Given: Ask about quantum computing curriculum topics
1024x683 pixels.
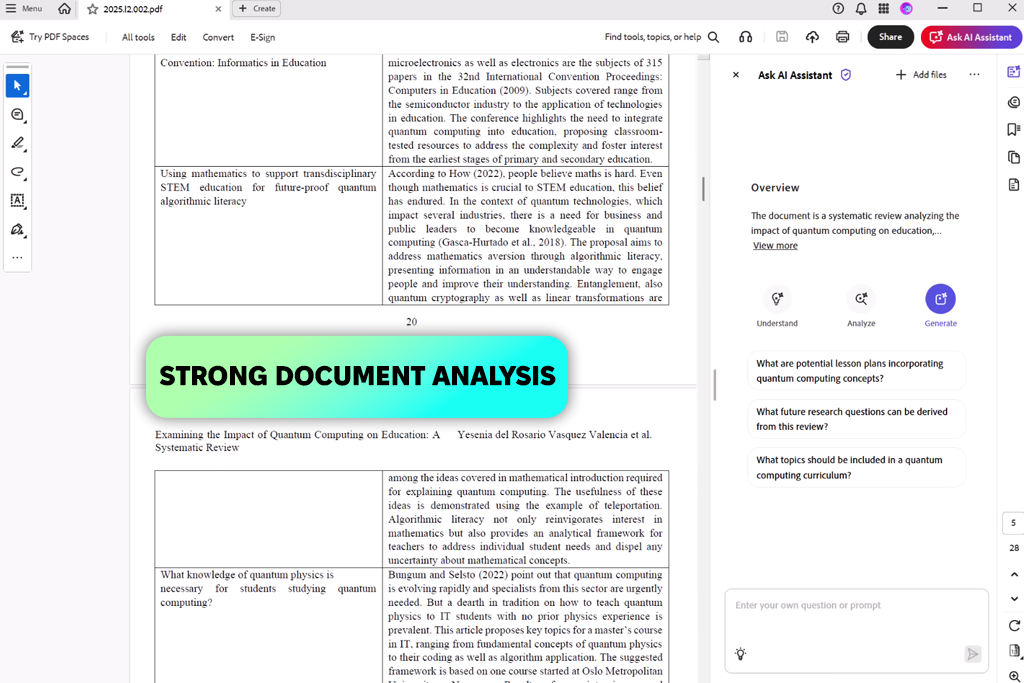Looking at the screenshot, I should (856, 468).
